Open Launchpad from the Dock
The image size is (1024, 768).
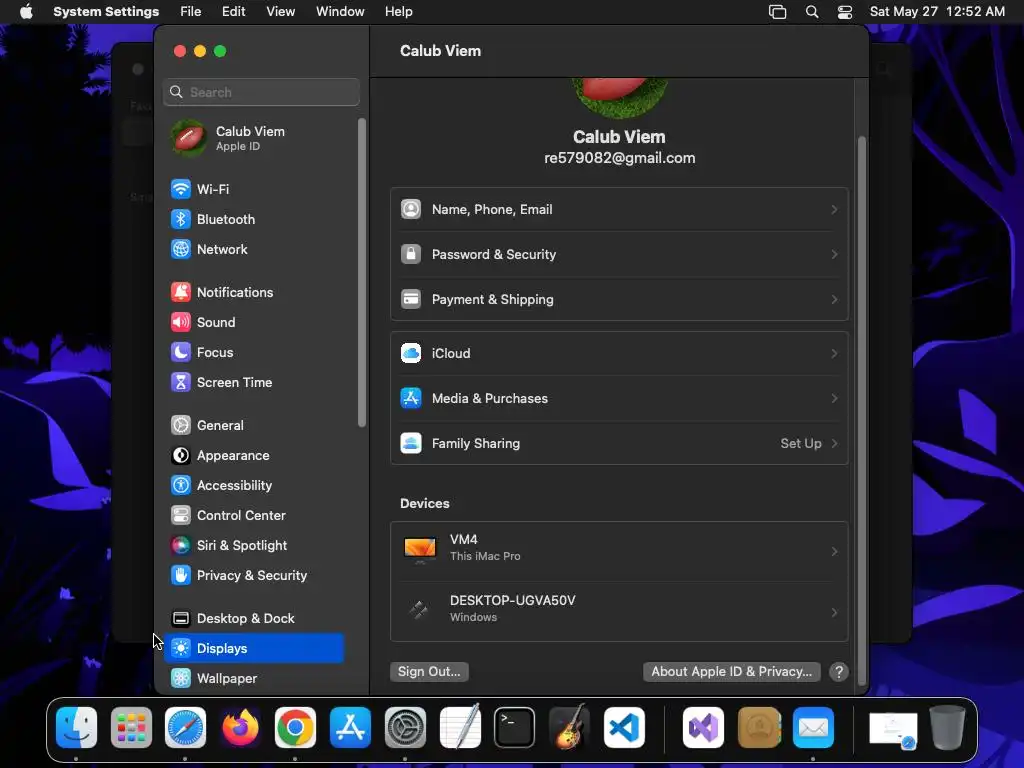click(x=131, y=728)
